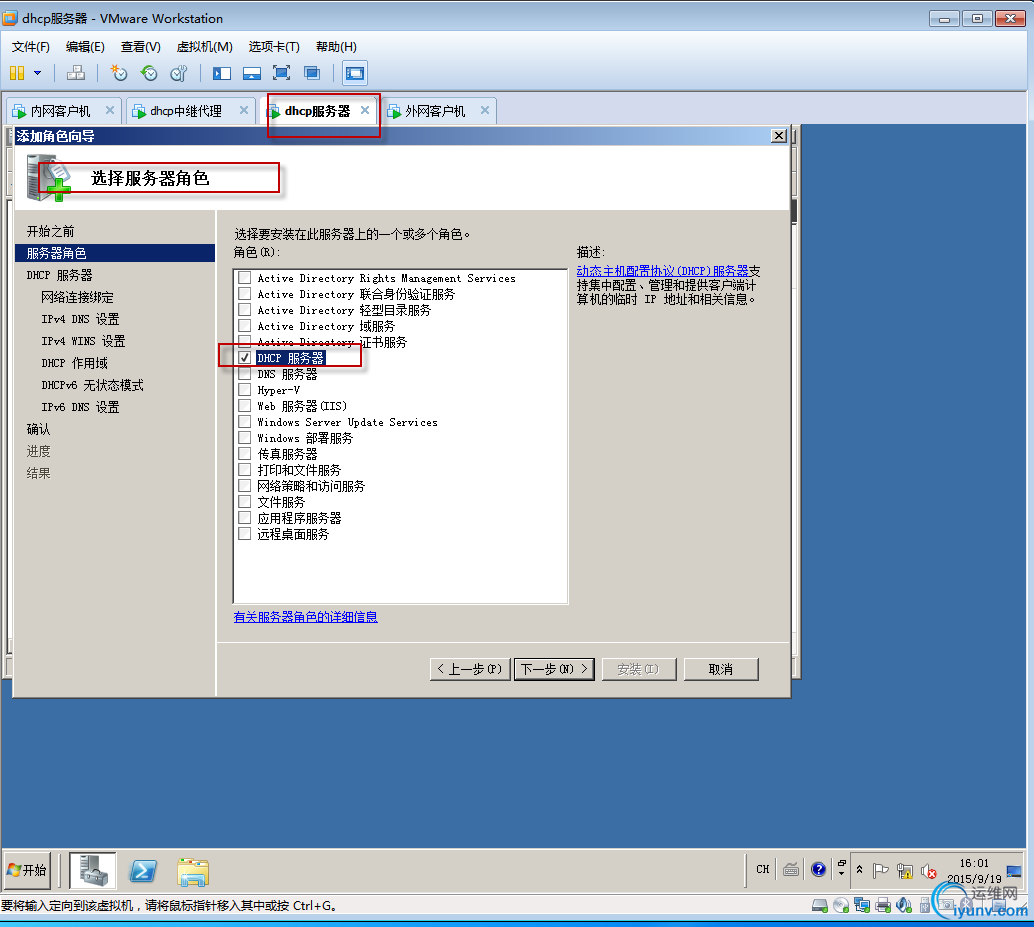
Task: Check Windows Server Update Services role
Action: (245, 422)
